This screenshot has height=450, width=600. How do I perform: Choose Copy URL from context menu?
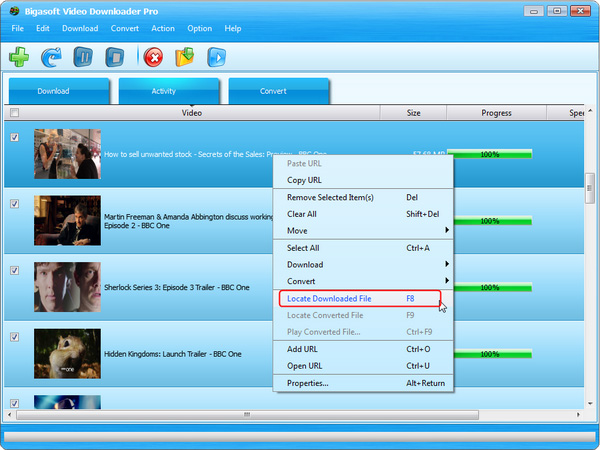pyautogui.click(x=363, y=180)
